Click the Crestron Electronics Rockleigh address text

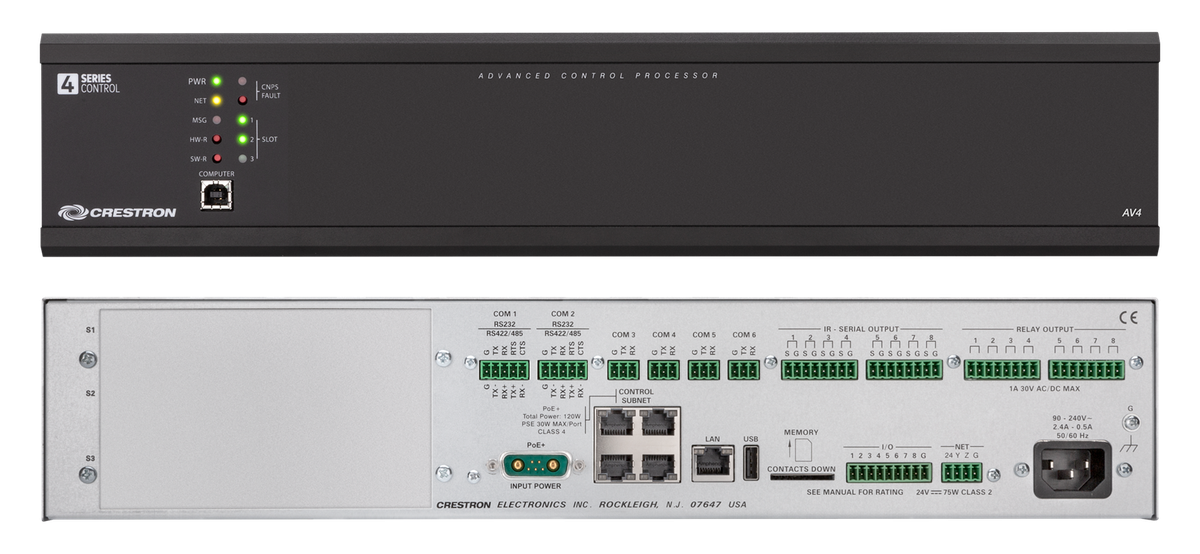(x=591, y=504)
